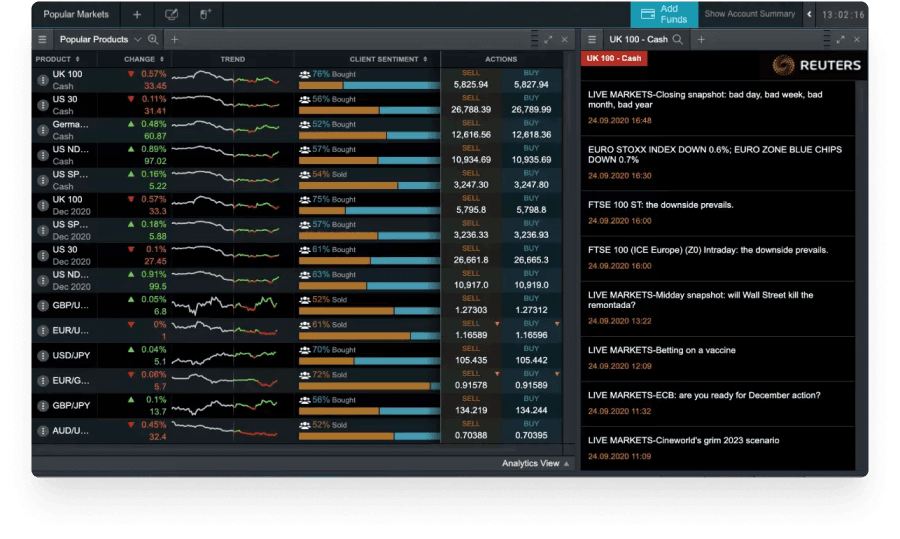900x539 pixels.
Task: Sort the list by the Change column
Action: pyautogui.click(x=144, y=59)
